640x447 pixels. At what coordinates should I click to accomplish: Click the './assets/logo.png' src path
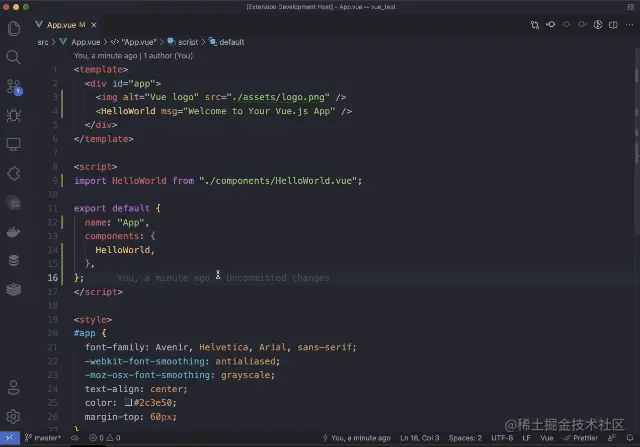(278, 97)
